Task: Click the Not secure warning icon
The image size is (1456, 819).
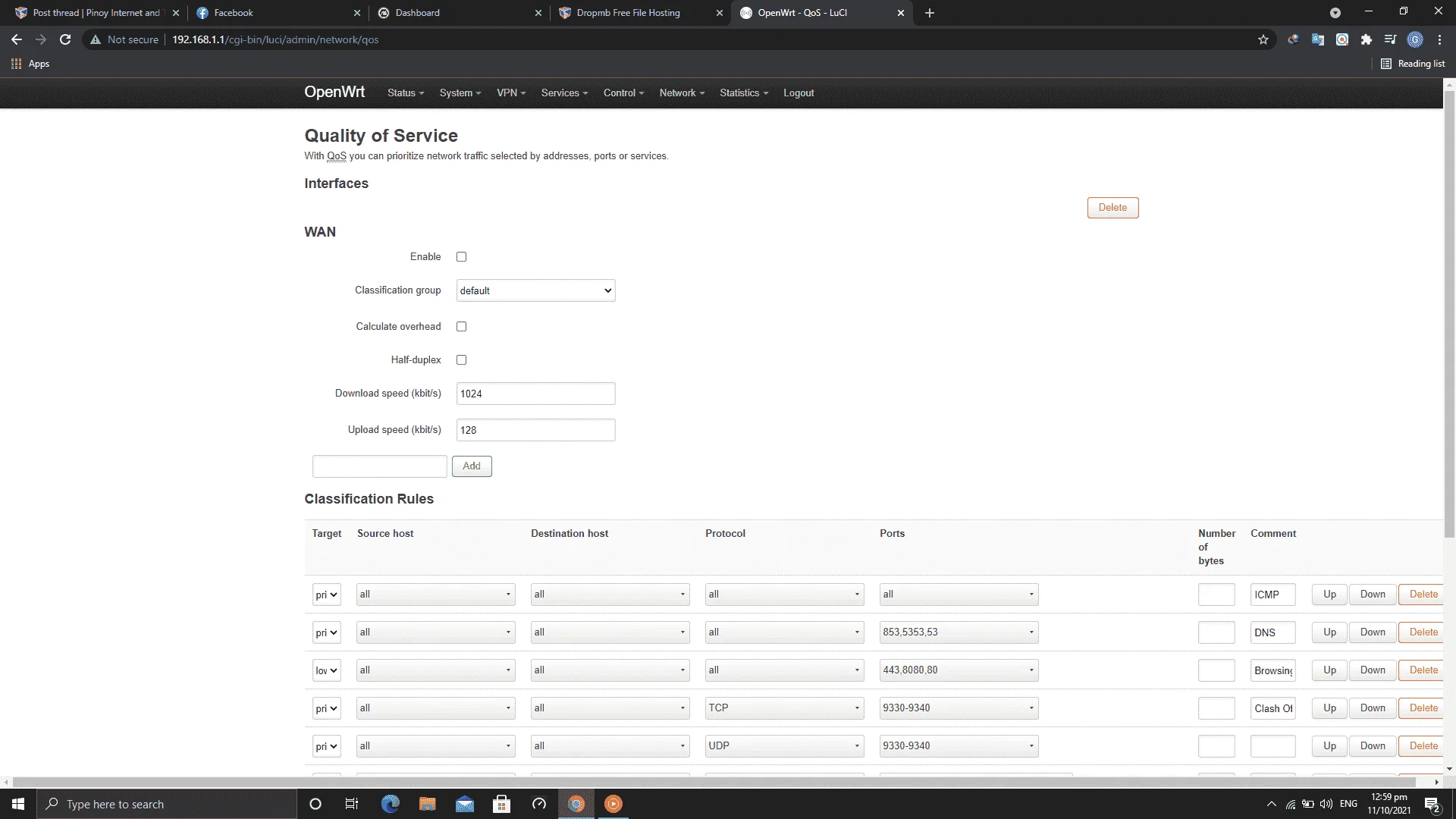Action: [96, 39]
